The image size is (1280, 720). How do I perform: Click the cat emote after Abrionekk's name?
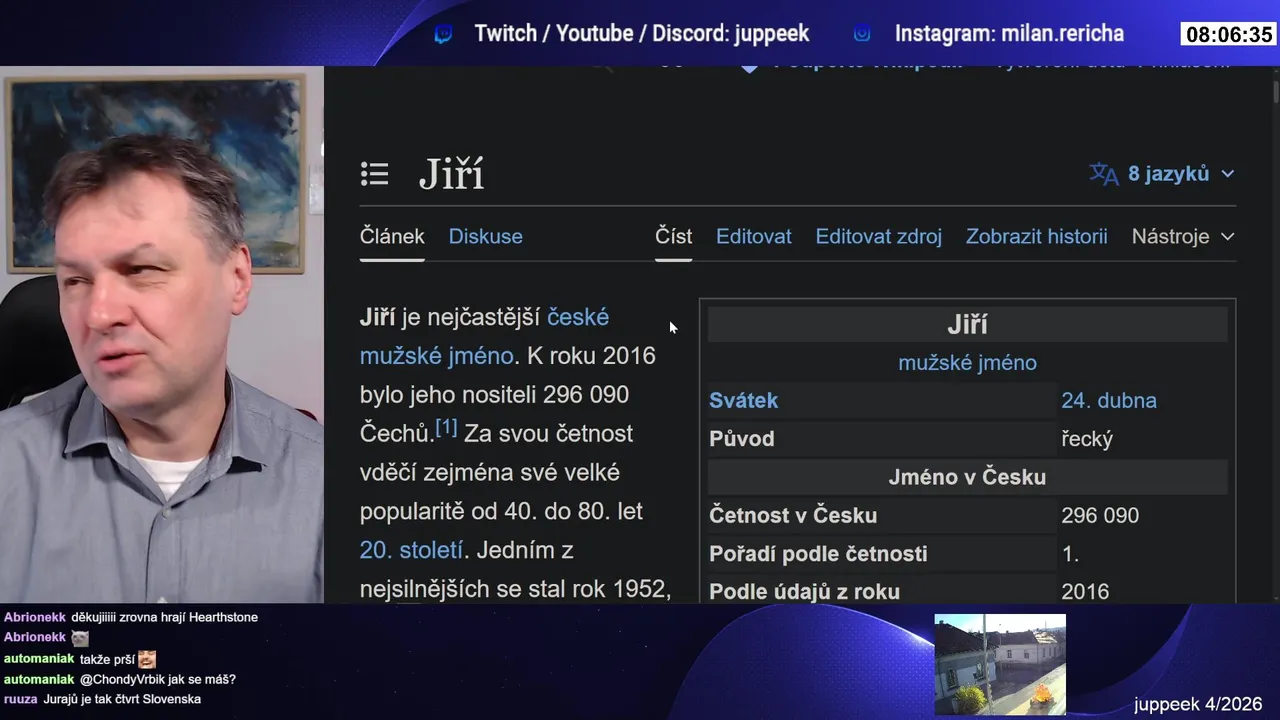point(80,637)
